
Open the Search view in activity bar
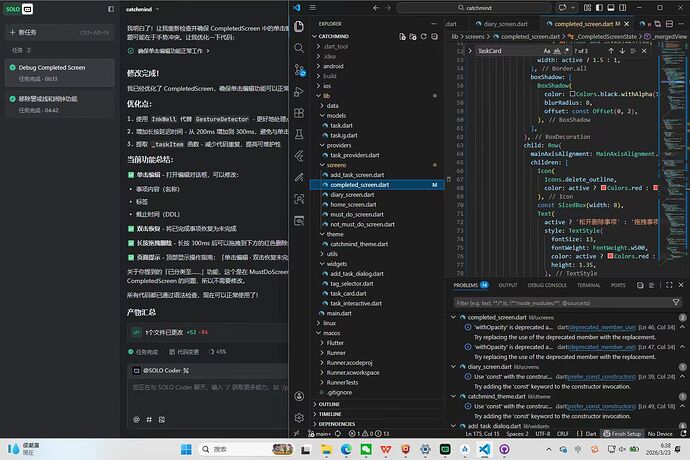pyautogui.click(x=299, y=48)
